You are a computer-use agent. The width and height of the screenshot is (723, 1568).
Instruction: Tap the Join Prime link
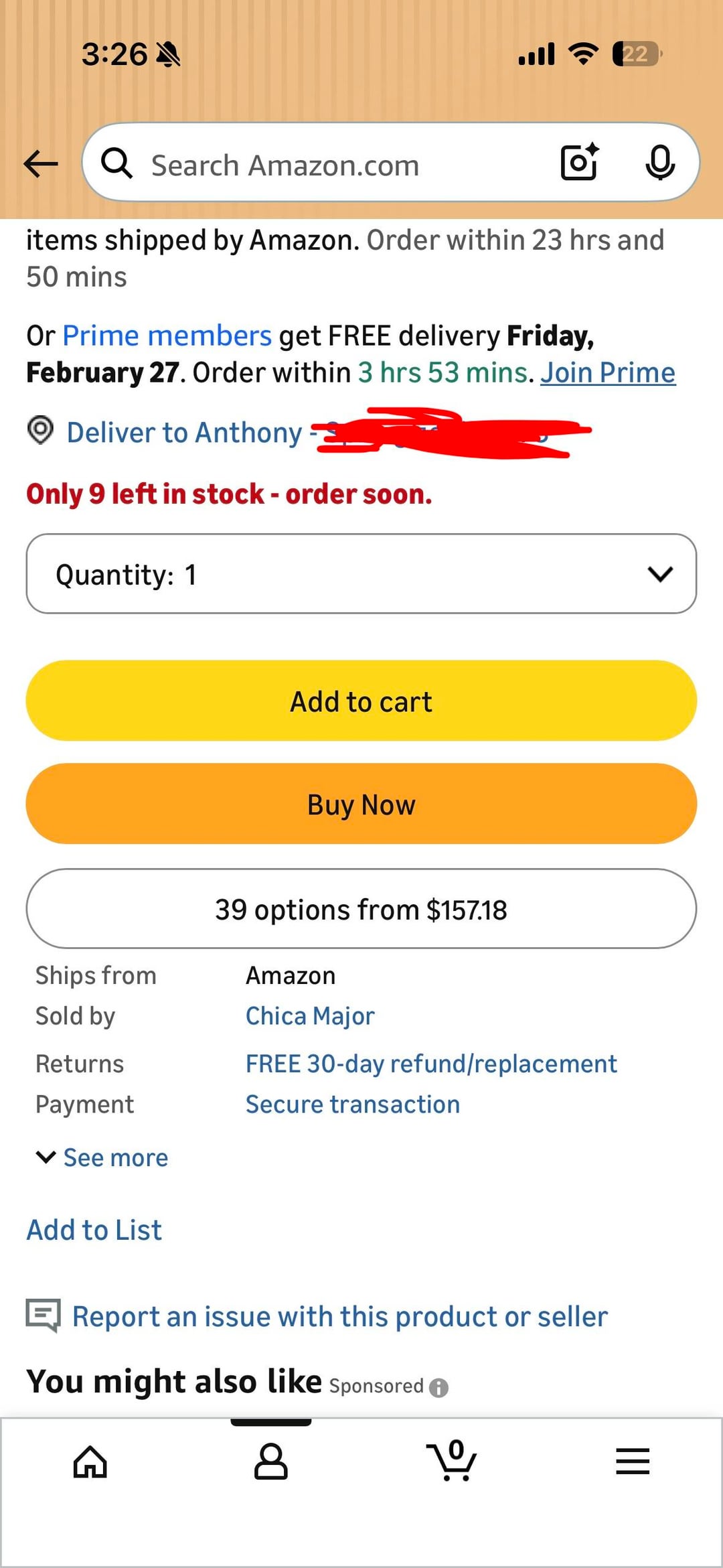[x=608, y=373]
